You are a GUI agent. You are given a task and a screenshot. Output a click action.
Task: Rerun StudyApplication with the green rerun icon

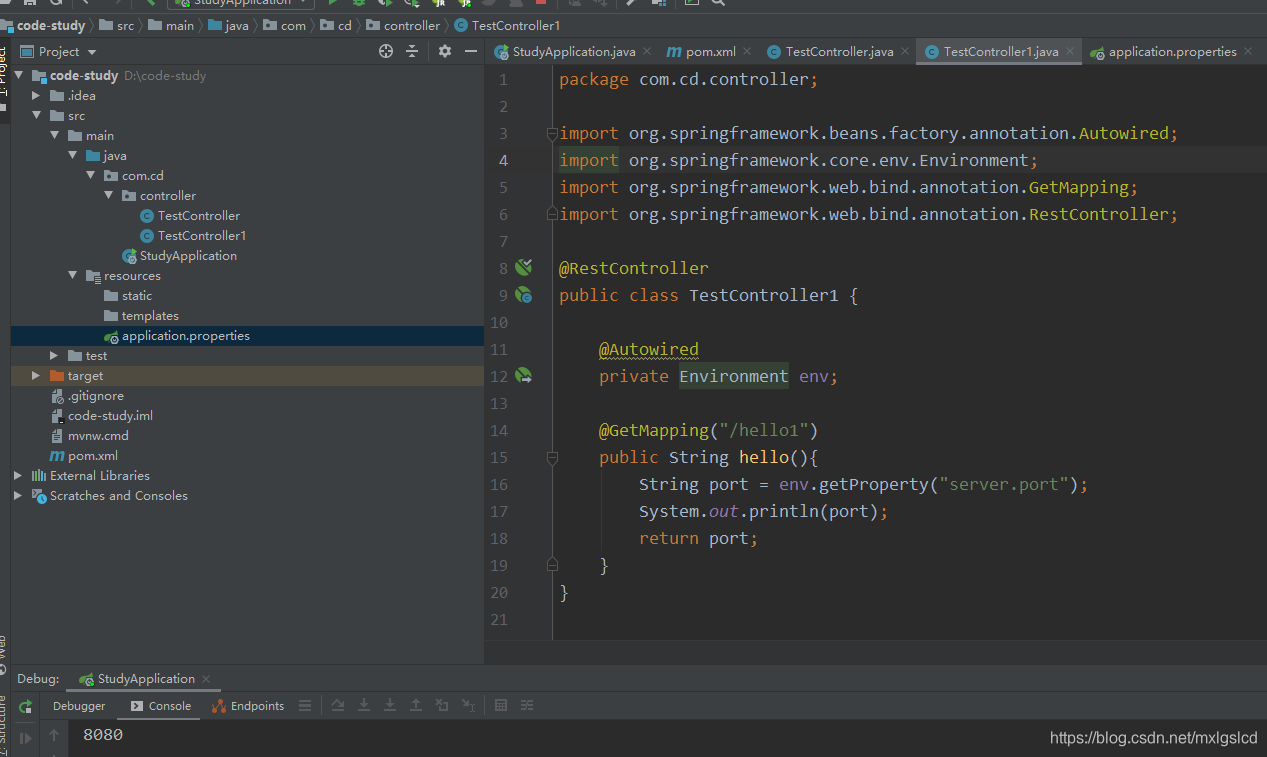[26, 706]
